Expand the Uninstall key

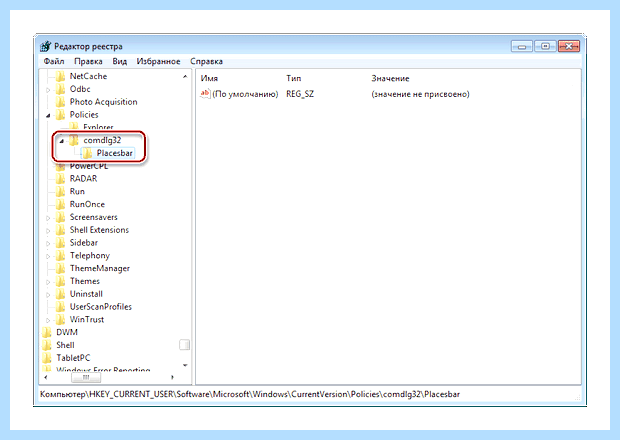(x=48, y=295)
